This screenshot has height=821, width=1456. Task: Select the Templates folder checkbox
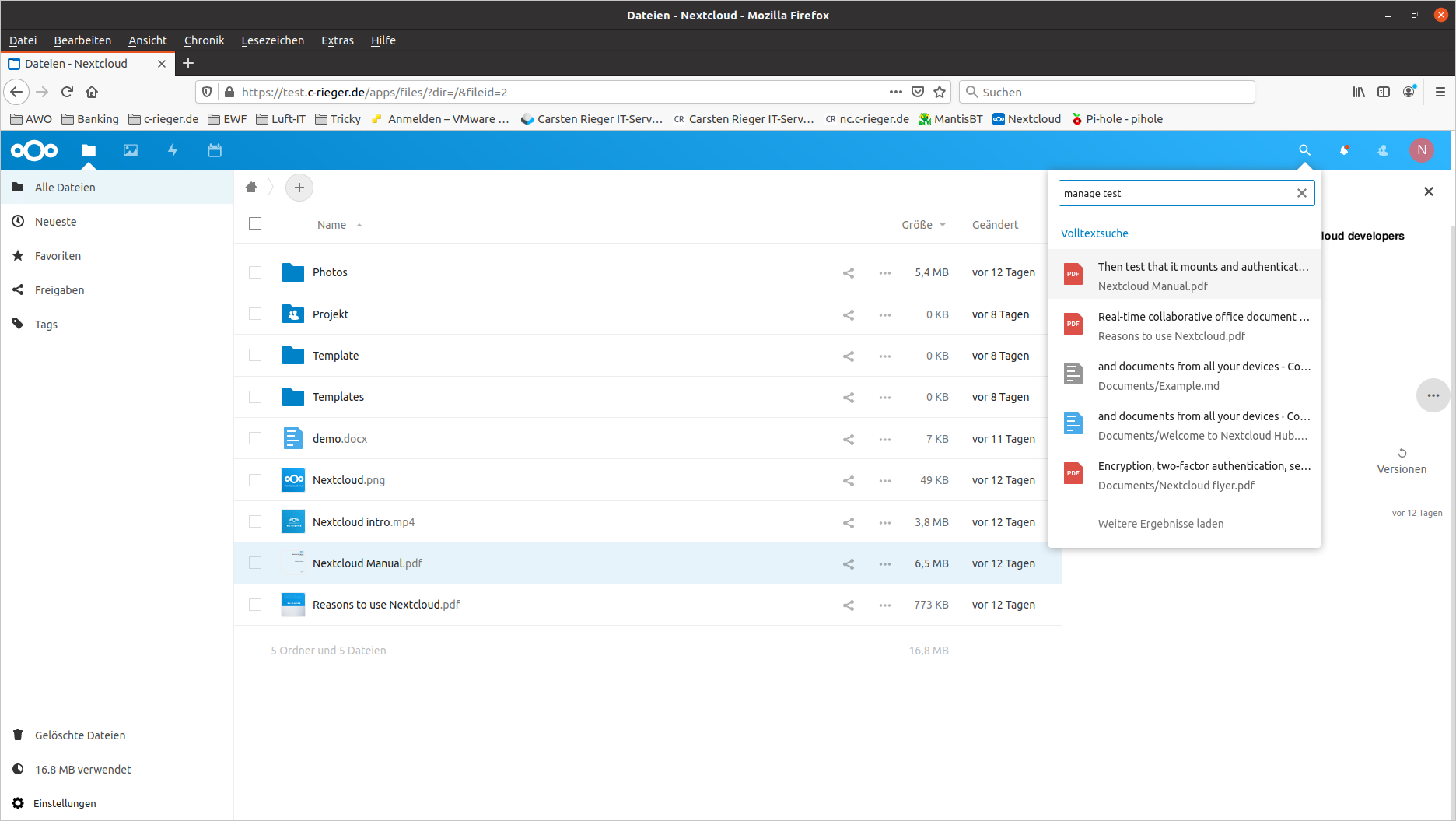(255, 397)
